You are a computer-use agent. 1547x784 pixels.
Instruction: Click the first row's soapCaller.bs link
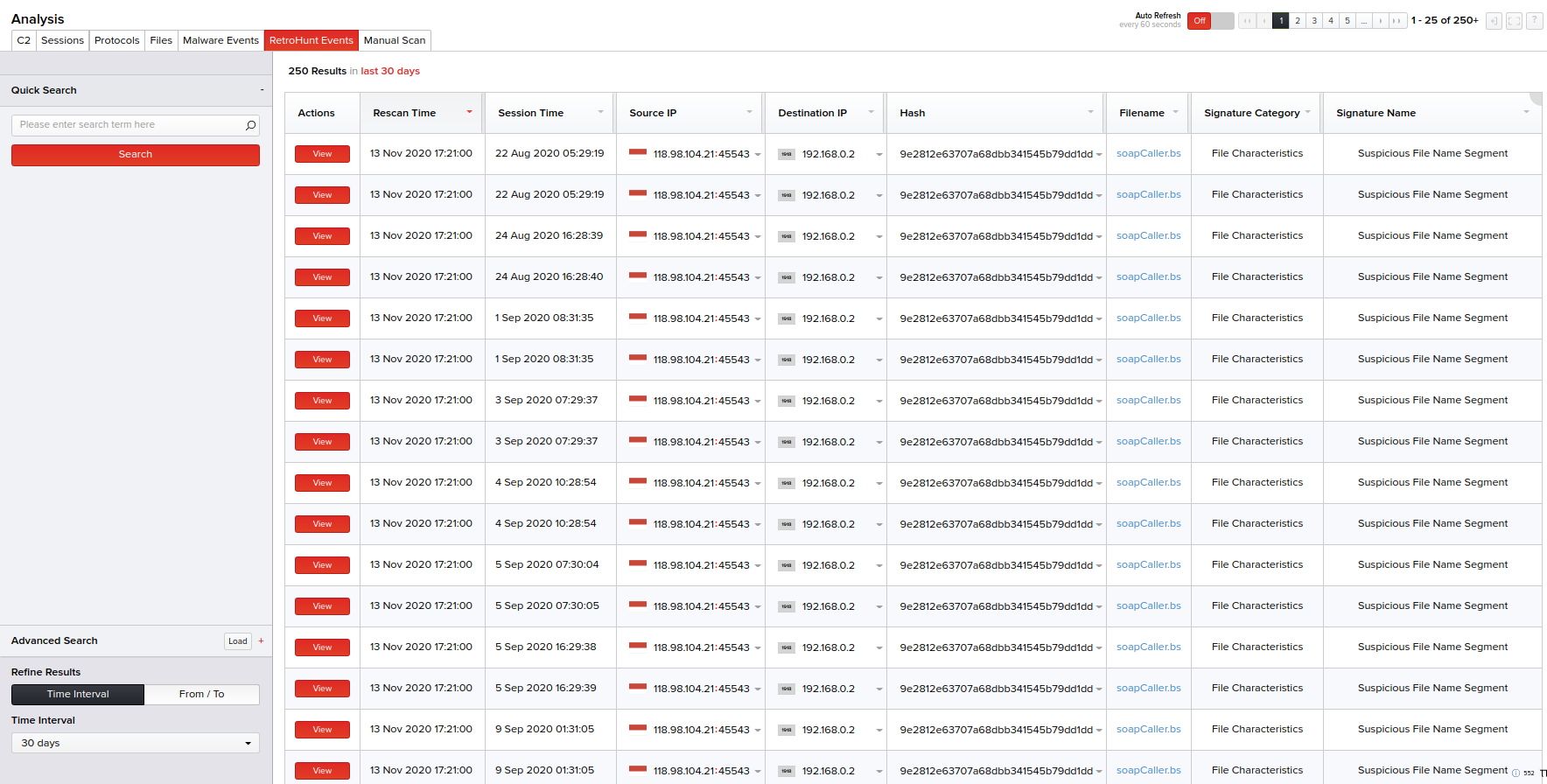click(x=1148, y=153)
